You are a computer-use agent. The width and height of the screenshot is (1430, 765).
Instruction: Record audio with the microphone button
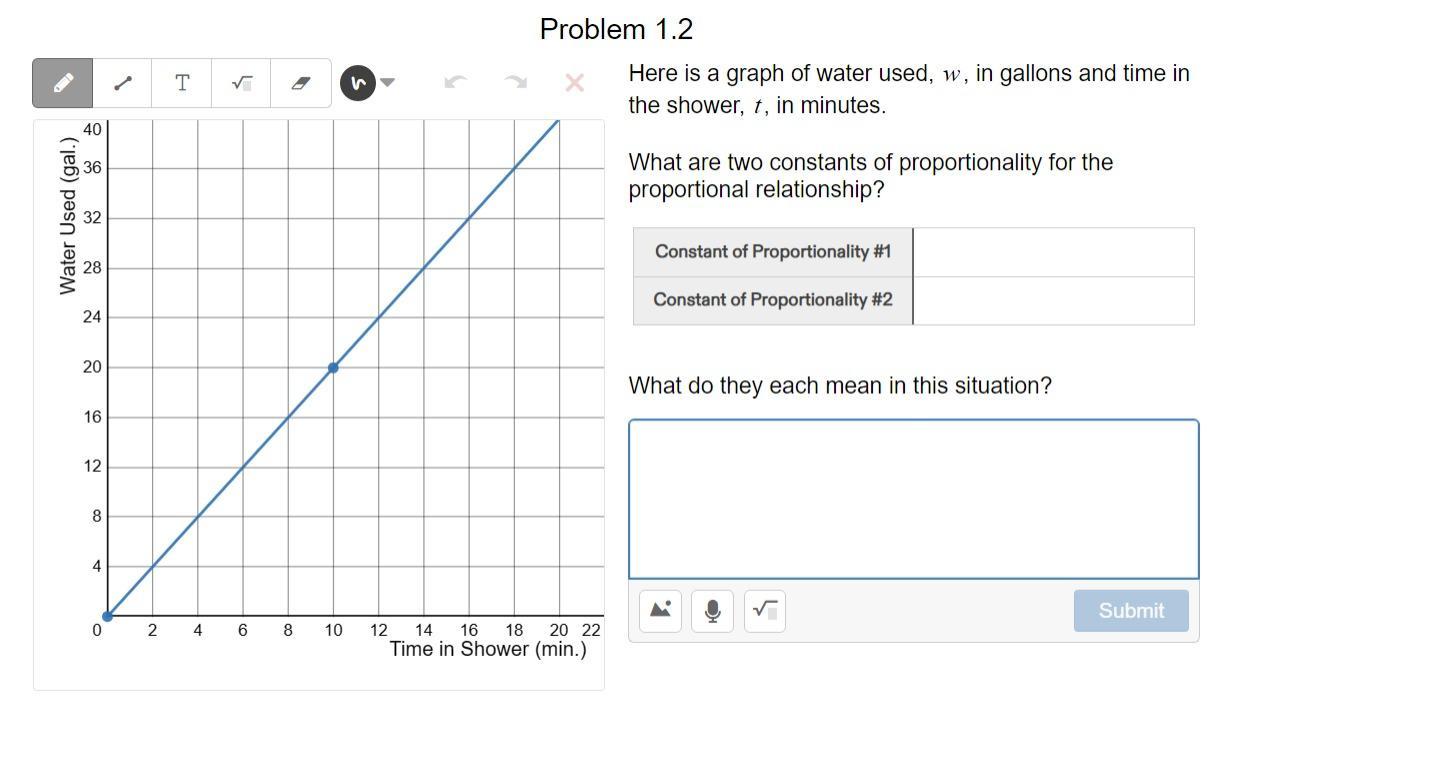click(x=712, y=610)
